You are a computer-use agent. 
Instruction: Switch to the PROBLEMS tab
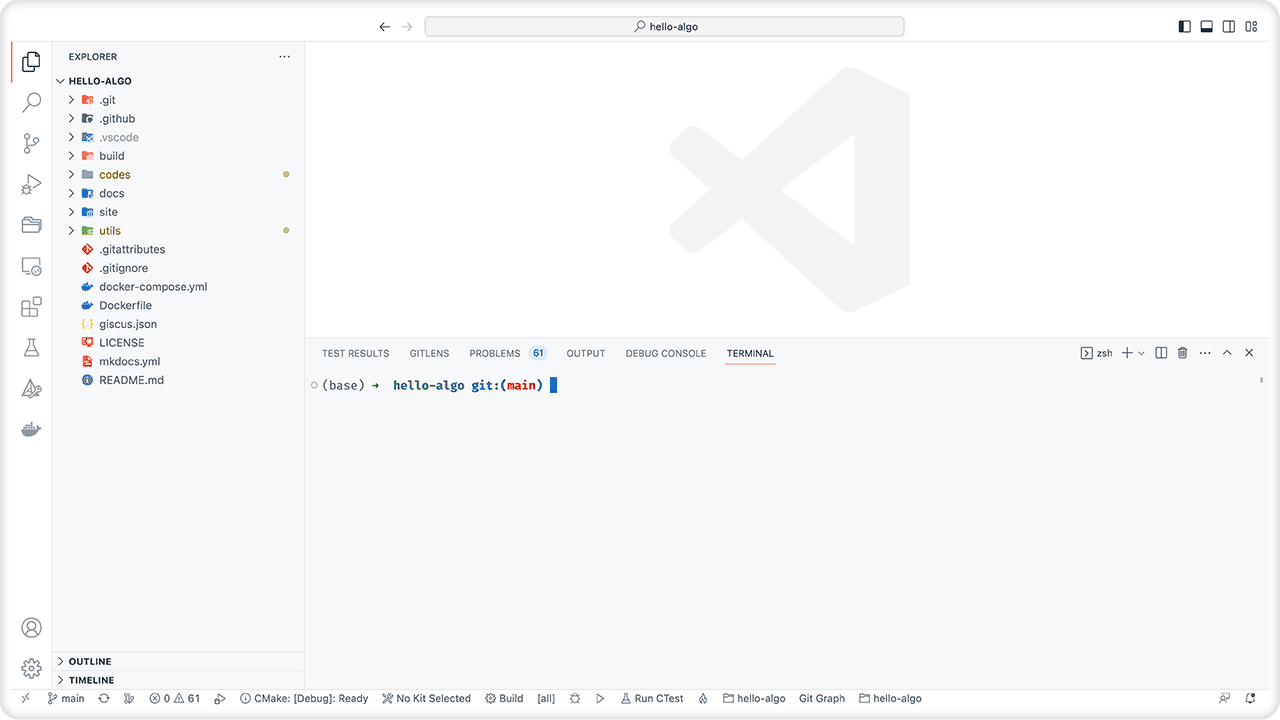point(495,353)
